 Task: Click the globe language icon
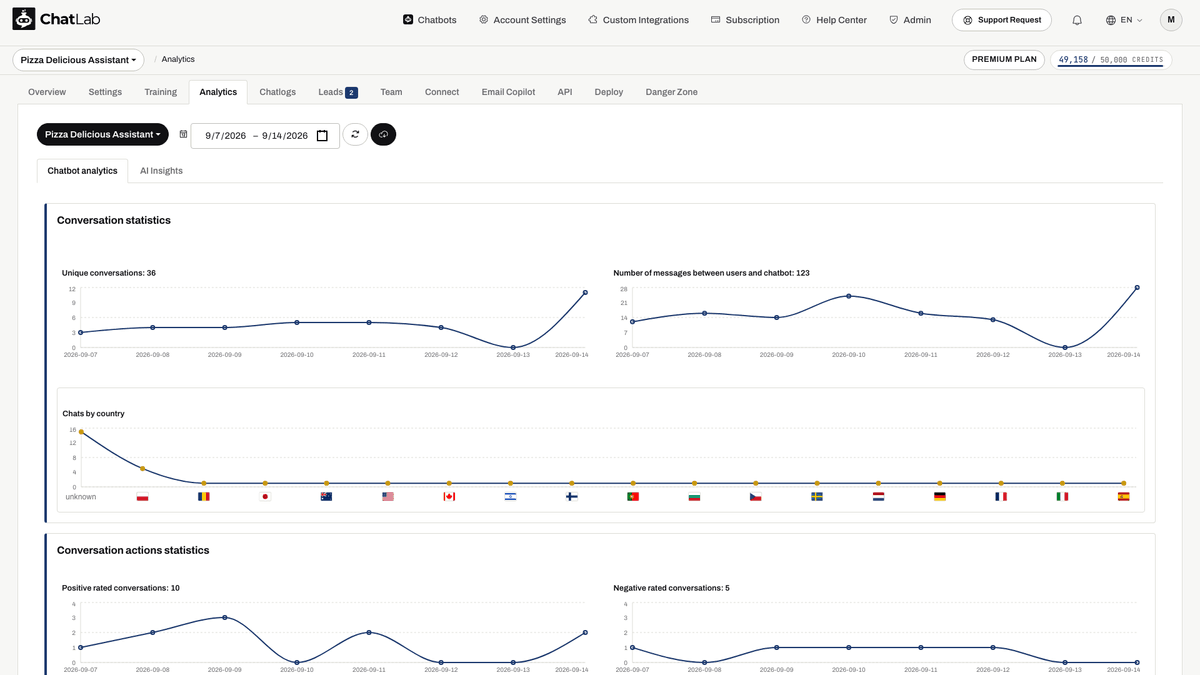tap(1111, 20)
